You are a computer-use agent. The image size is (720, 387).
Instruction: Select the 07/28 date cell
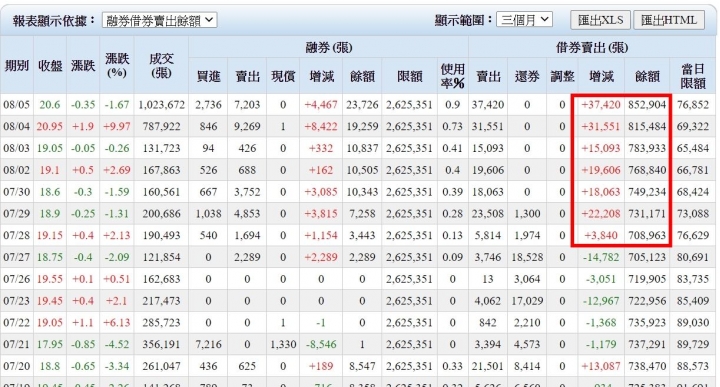pyautogui.click(x=17, y=236)
